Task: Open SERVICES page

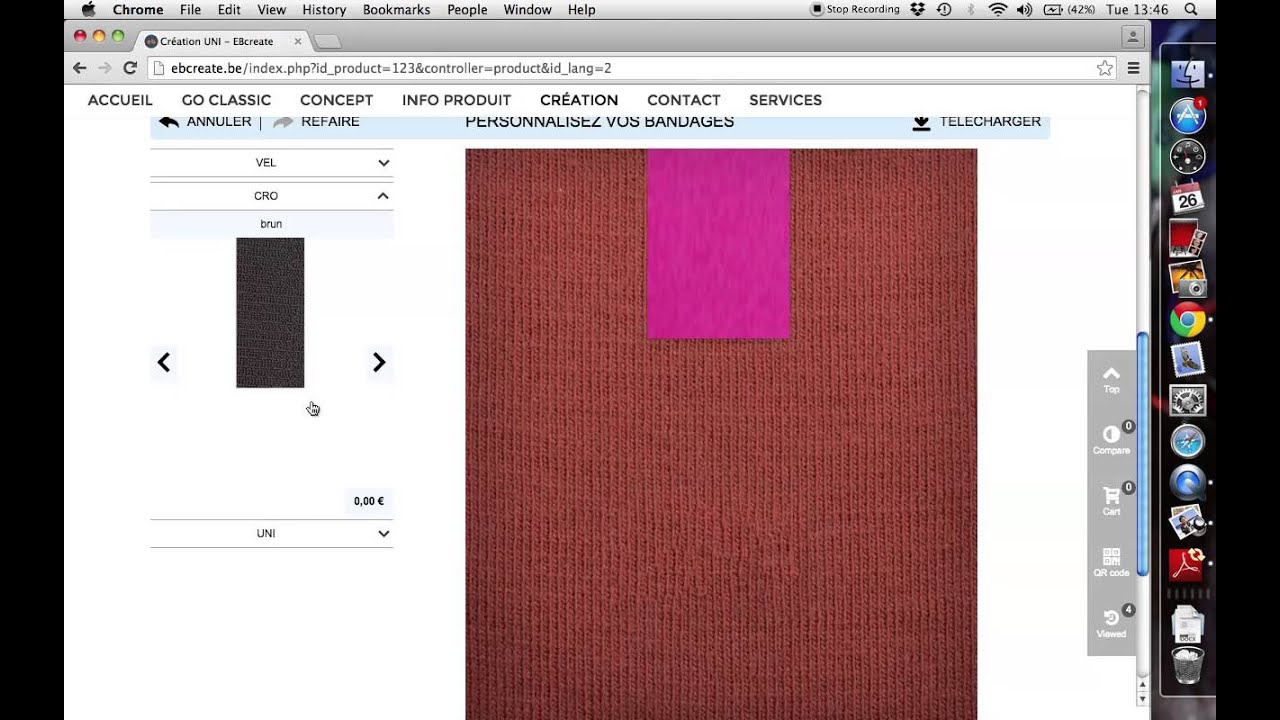Action: tap(785, 100)
